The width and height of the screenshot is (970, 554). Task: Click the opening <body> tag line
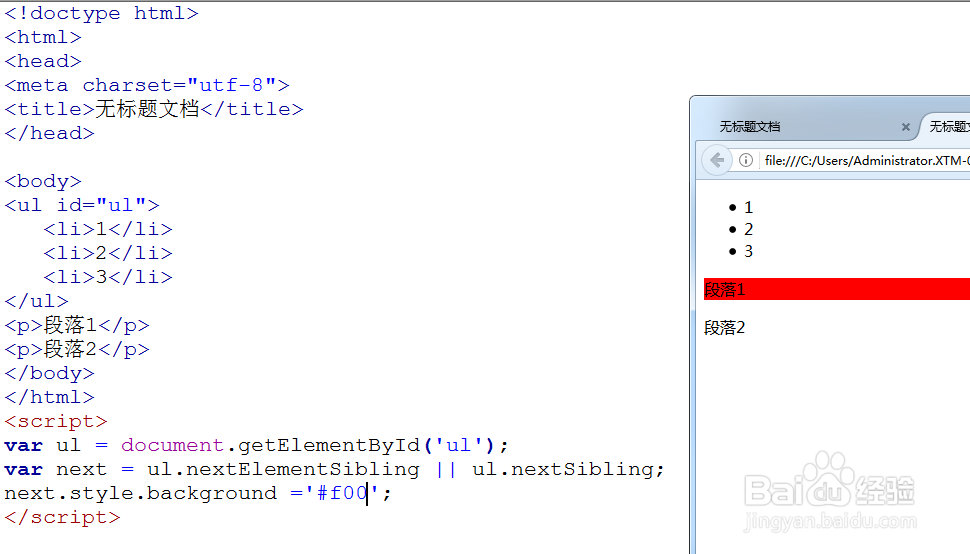[x=43, y=181]
